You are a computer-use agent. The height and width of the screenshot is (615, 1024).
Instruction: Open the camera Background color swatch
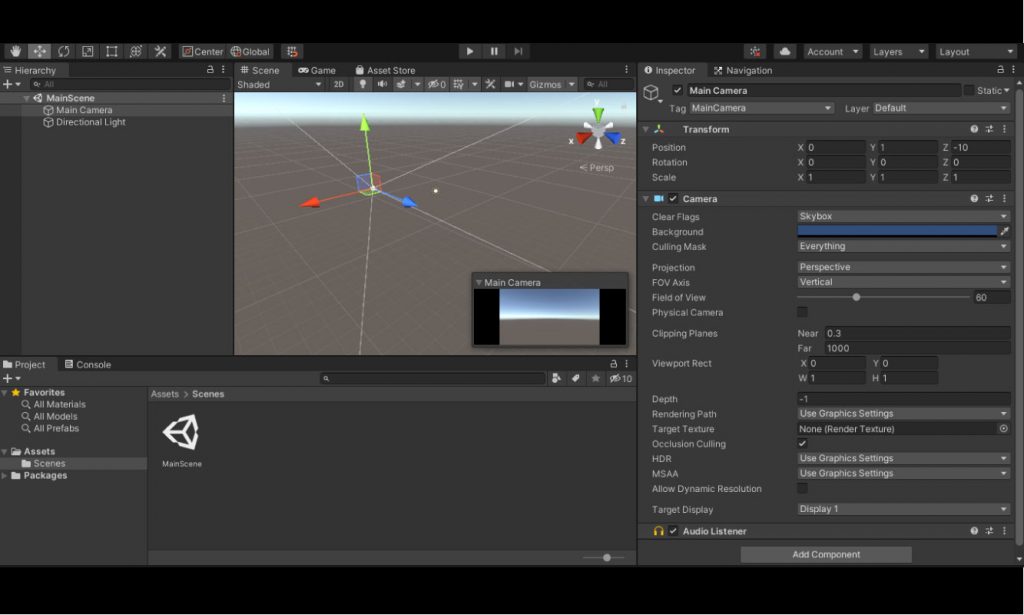point(900,231)
